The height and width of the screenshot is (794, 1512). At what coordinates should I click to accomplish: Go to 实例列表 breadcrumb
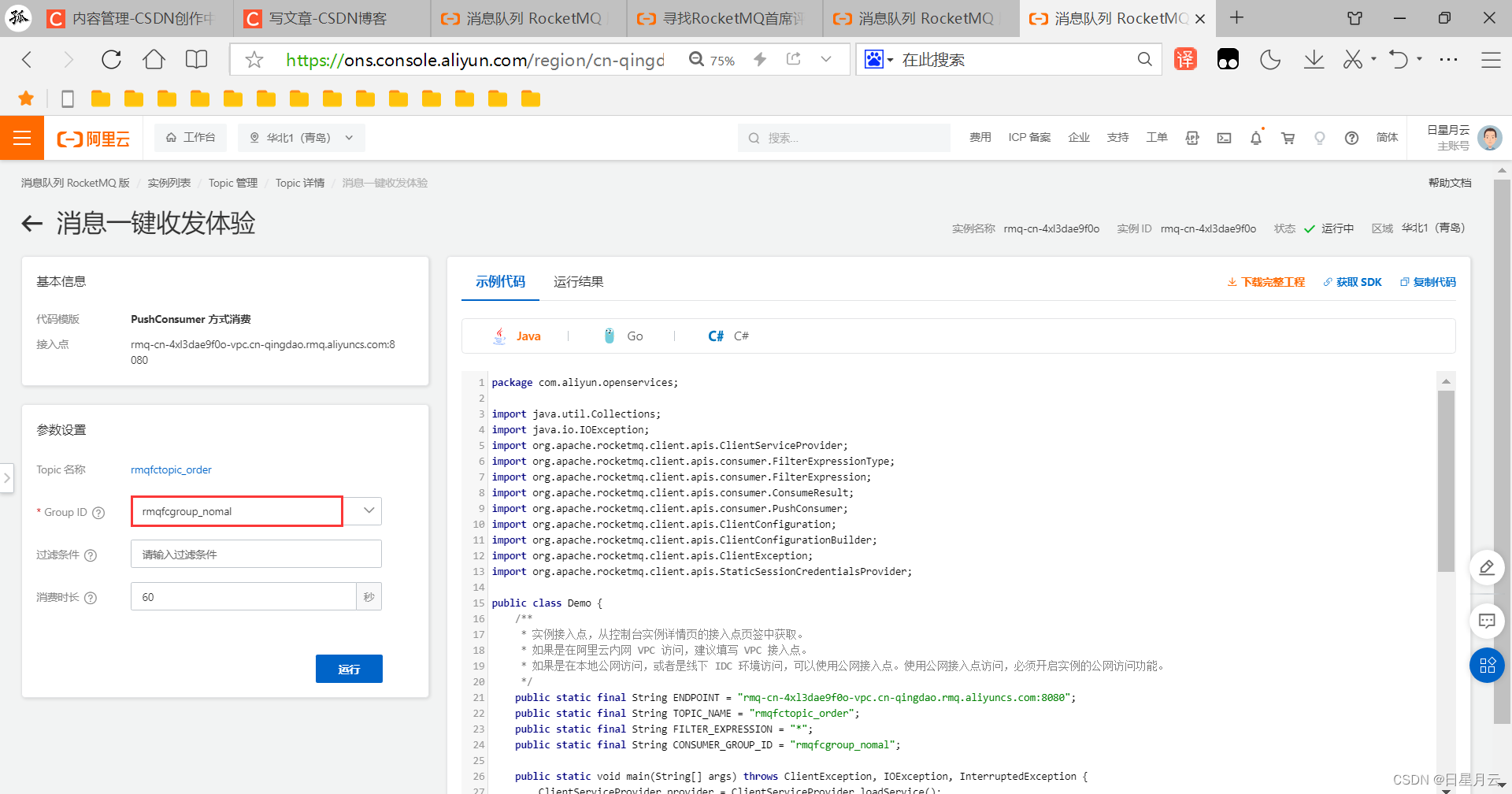tap(169, 183)
